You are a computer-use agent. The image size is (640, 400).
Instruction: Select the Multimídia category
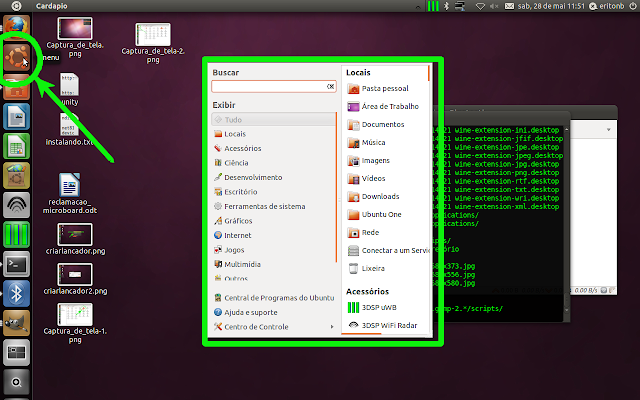[273, 264]
